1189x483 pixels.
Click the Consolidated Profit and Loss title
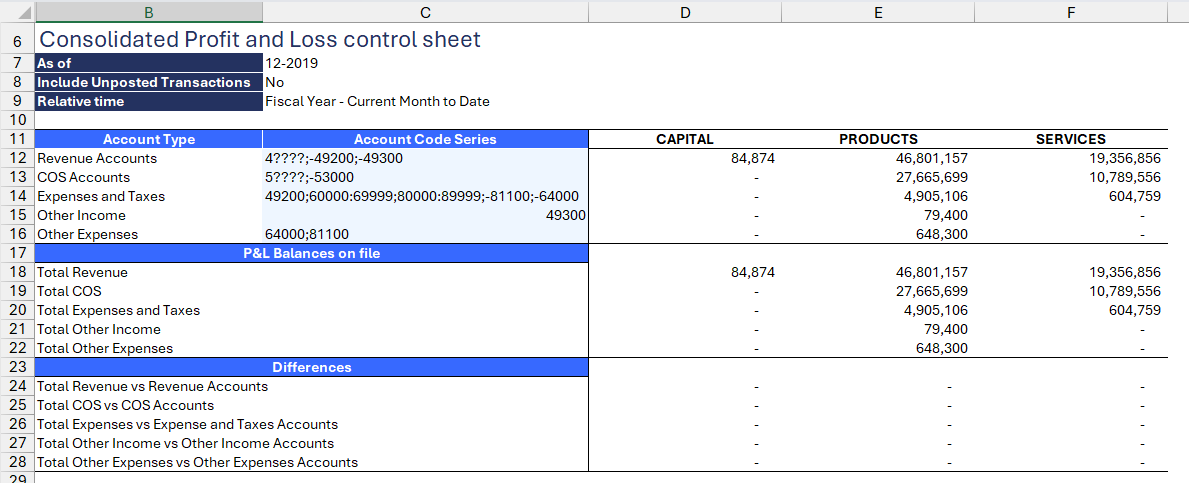click(x=259, y=39)
